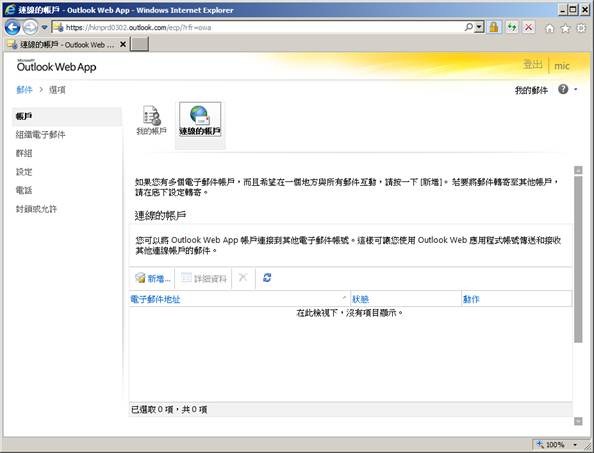This screenshot has width=594, height=453.
Task: Select the 連線的帳戶 connected accounts icon
Action: [200, 120]
